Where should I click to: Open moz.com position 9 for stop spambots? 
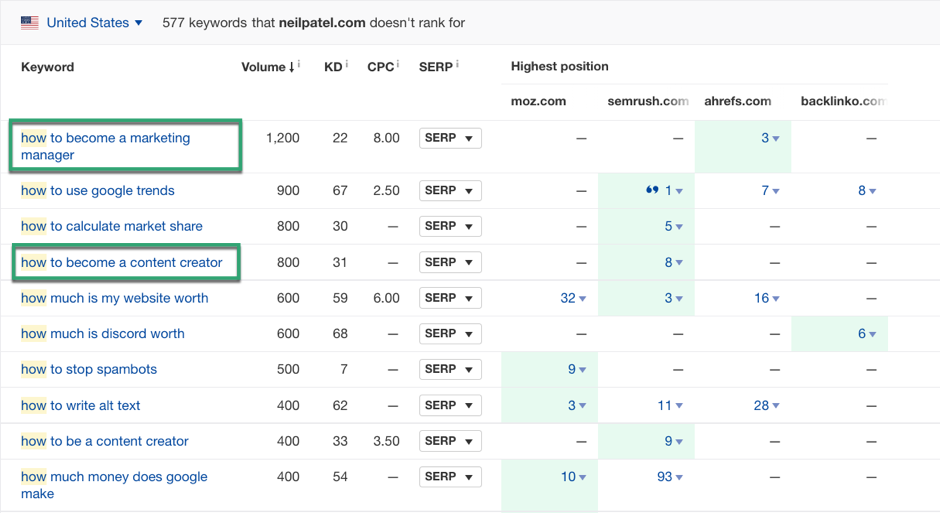pyautogui.click(x=577, y=369)
